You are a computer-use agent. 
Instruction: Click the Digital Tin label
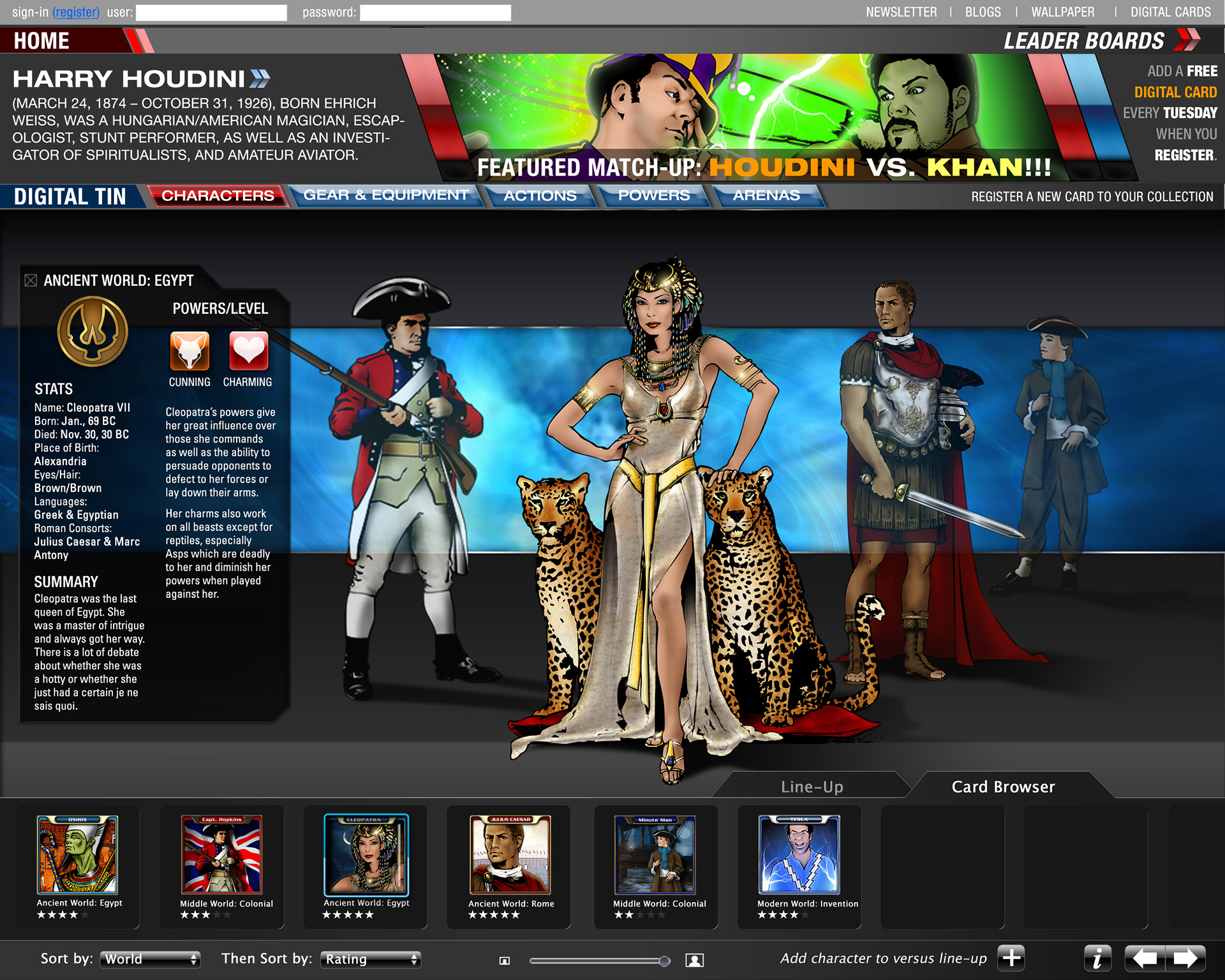tap(70, 197)
